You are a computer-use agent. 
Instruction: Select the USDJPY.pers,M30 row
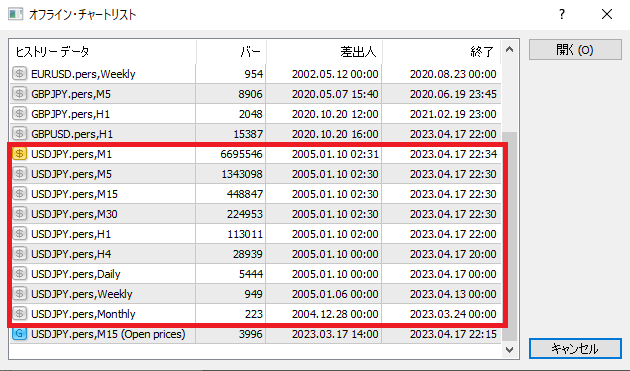(x=256, y=214)
